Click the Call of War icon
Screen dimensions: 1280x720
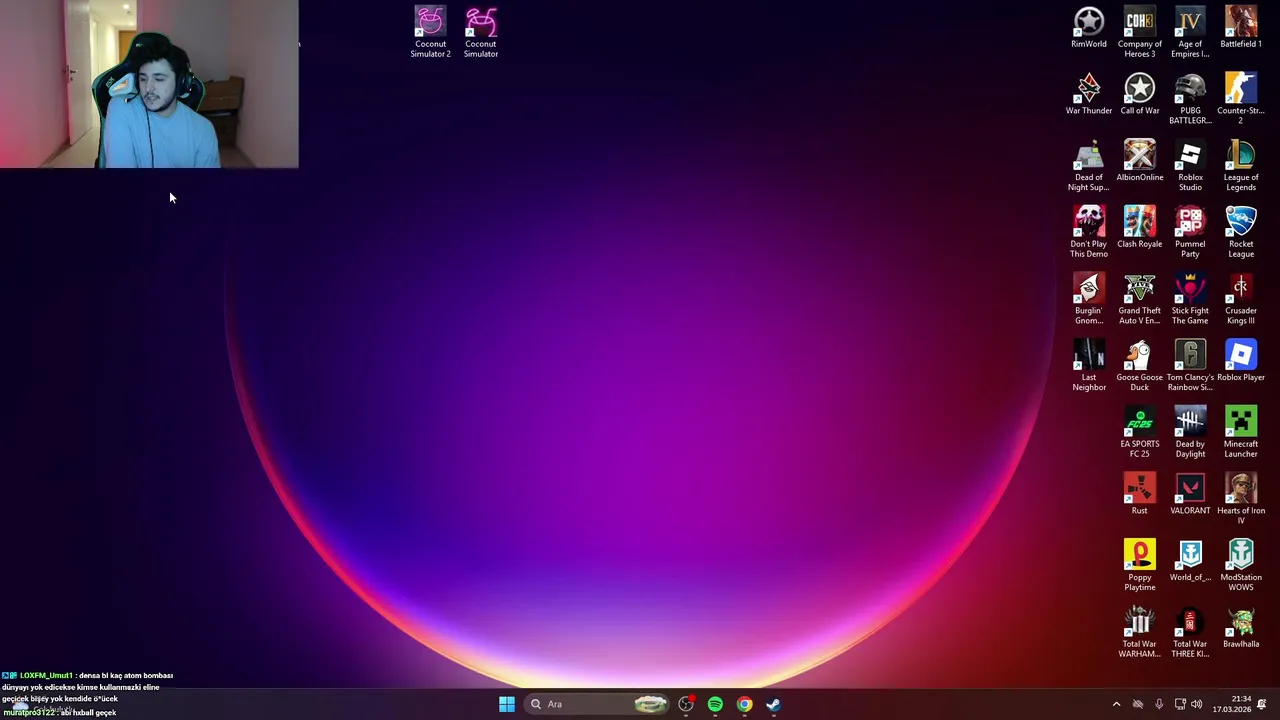pos(1139,94)
